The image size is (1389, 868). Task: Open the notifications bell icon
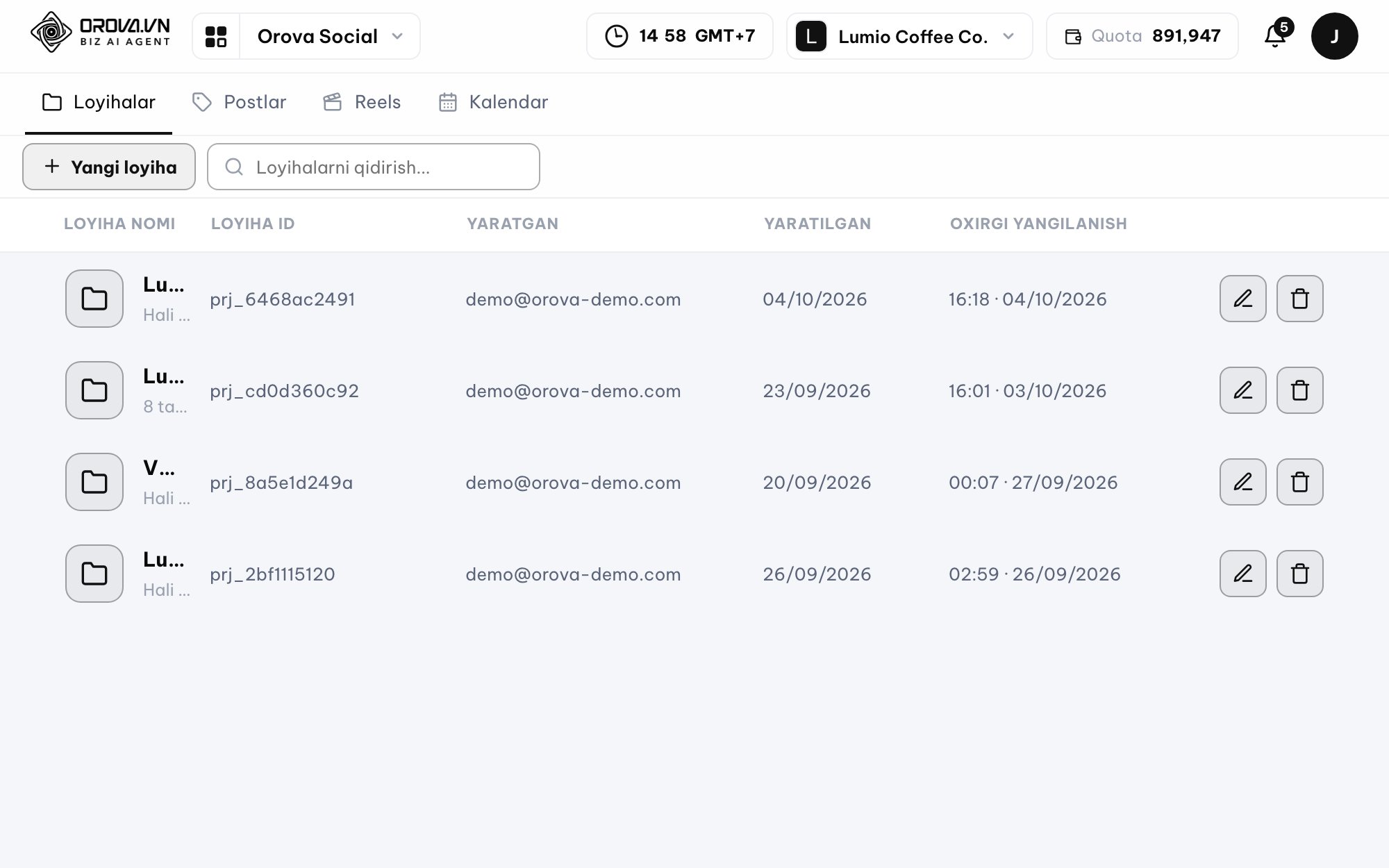[x=1276, y=36]
